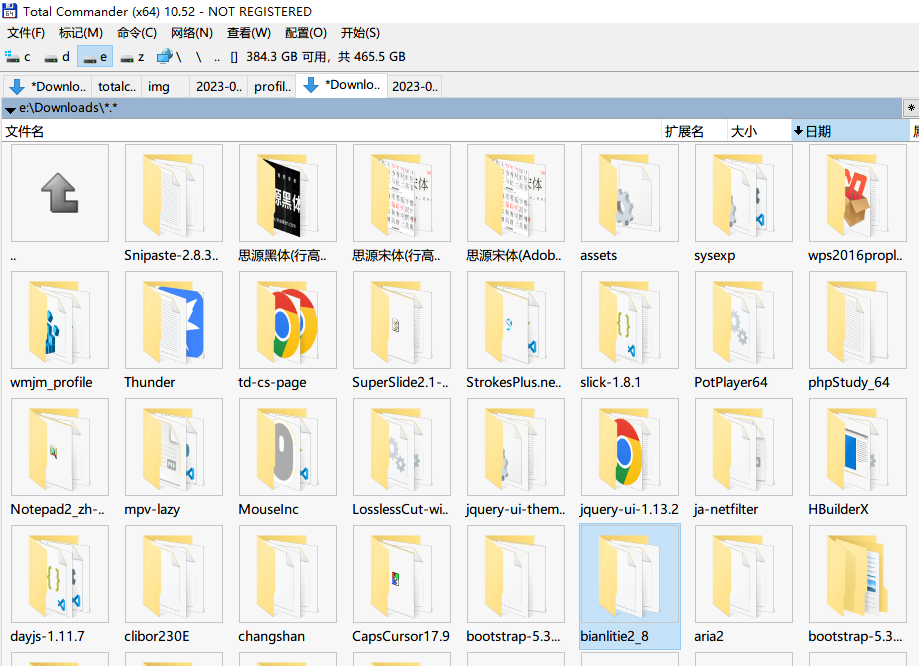Switch to drive d
The height and width of the screenshot is (666, 919).
coord(57,57)
